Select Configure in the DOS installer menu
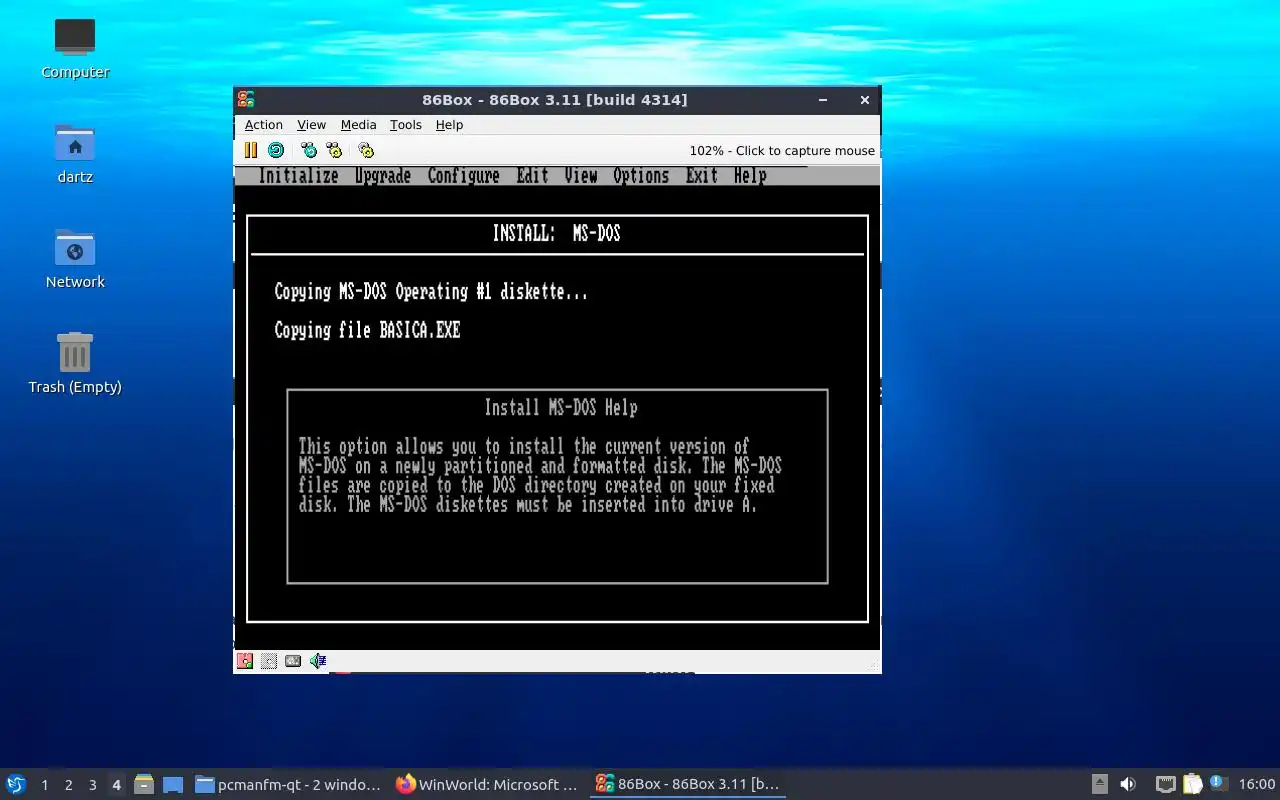1280x800 pixels. point(463,176)
